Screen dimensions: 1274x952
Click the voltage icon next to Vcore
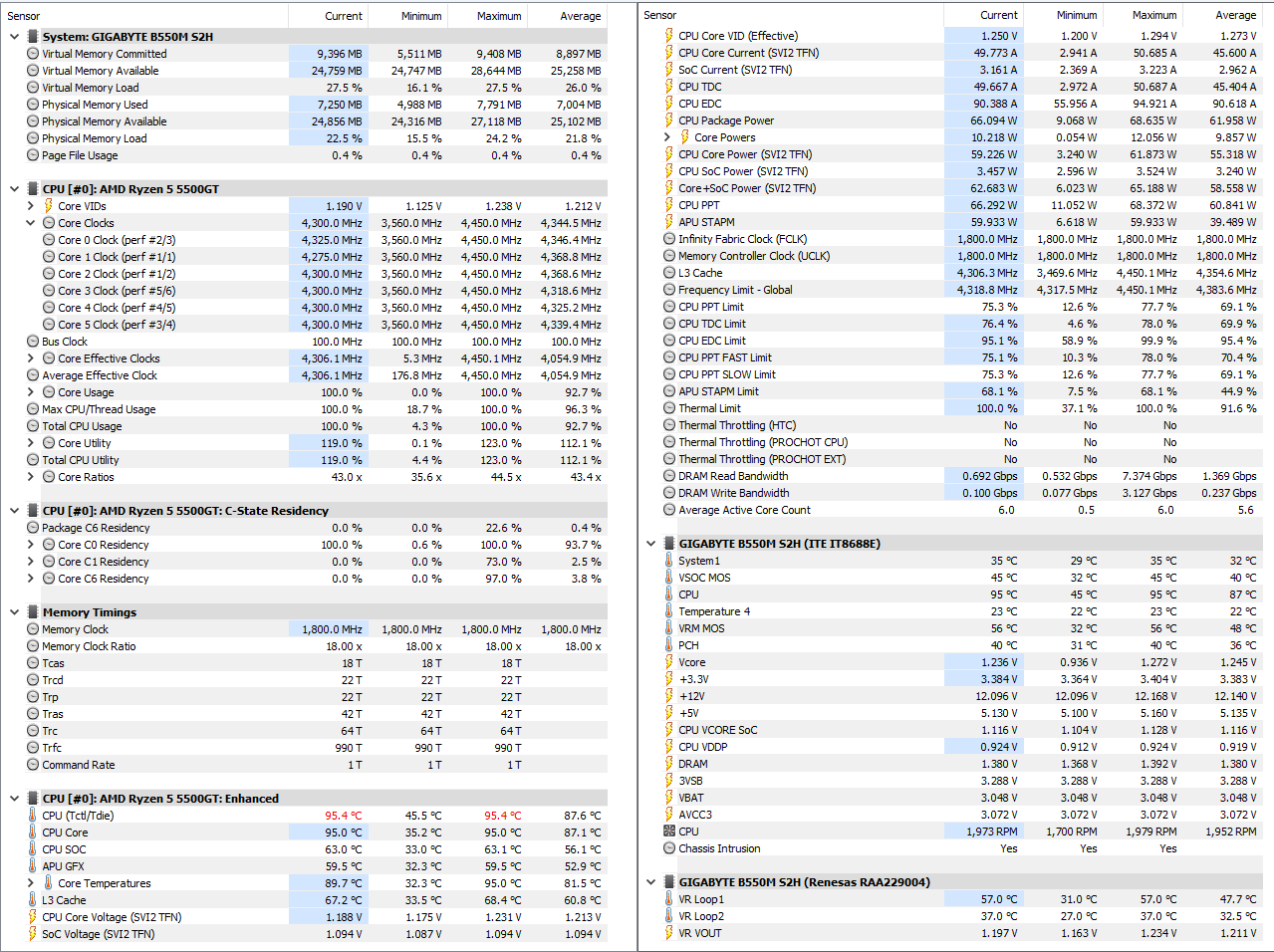click(x=669, y=662)
